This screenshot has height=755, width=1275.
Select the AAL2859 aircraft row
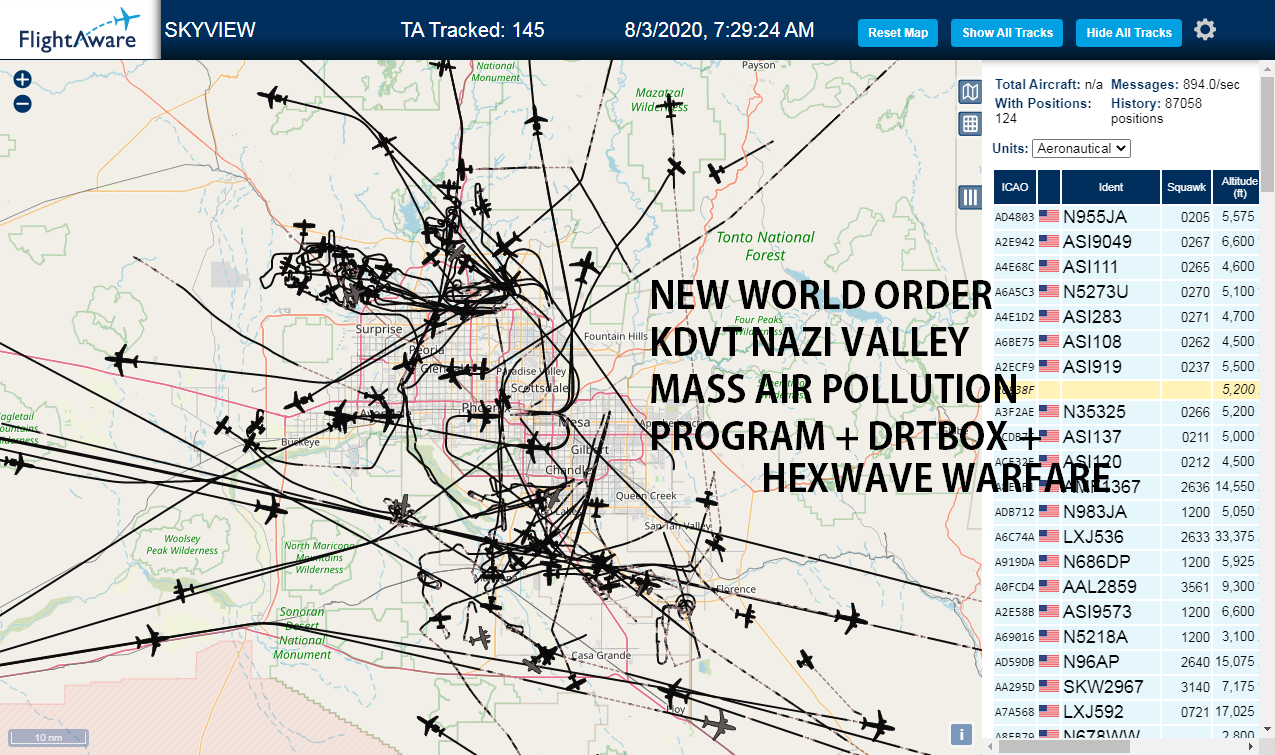point(1127,586)
